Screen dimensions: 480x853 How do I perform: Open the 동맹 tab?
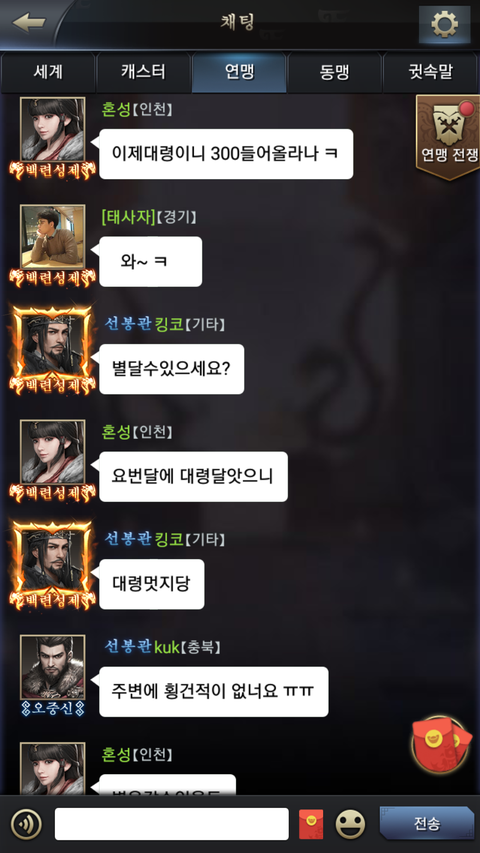334,72
